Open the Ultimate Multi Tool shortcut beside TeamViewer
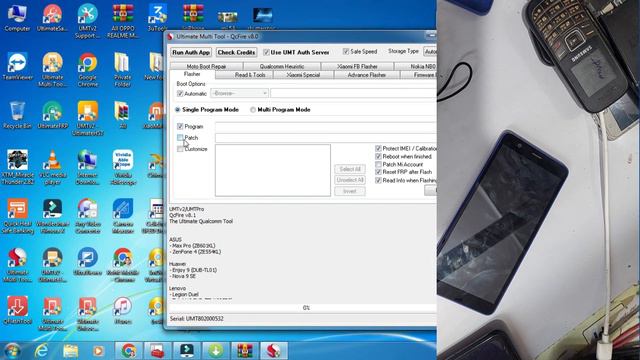The image size is (640, 360). tap(52, 70)
